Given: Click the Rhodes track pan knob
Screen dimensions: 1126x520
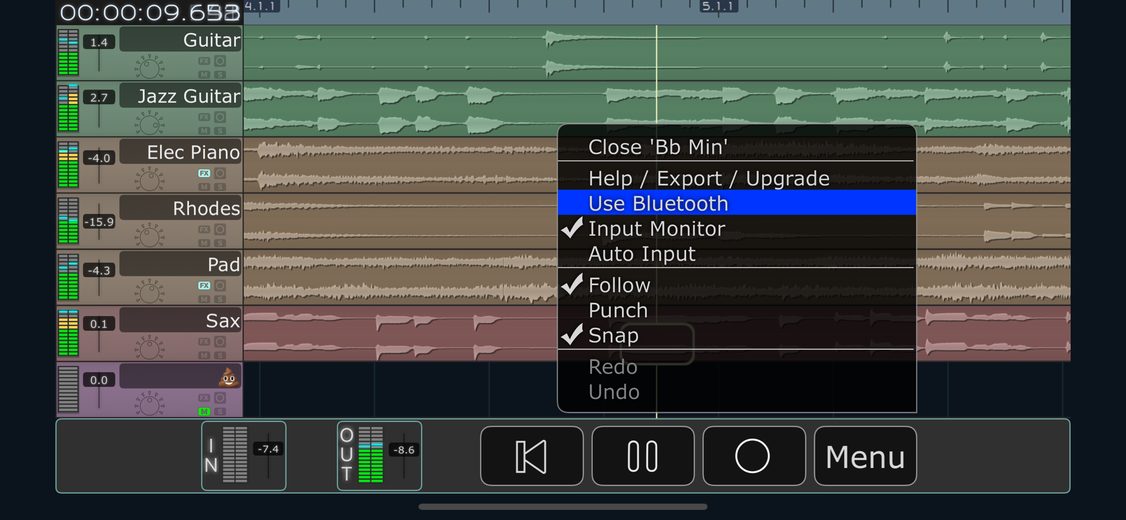Looking at the screenshot, I should pos(149,236).
